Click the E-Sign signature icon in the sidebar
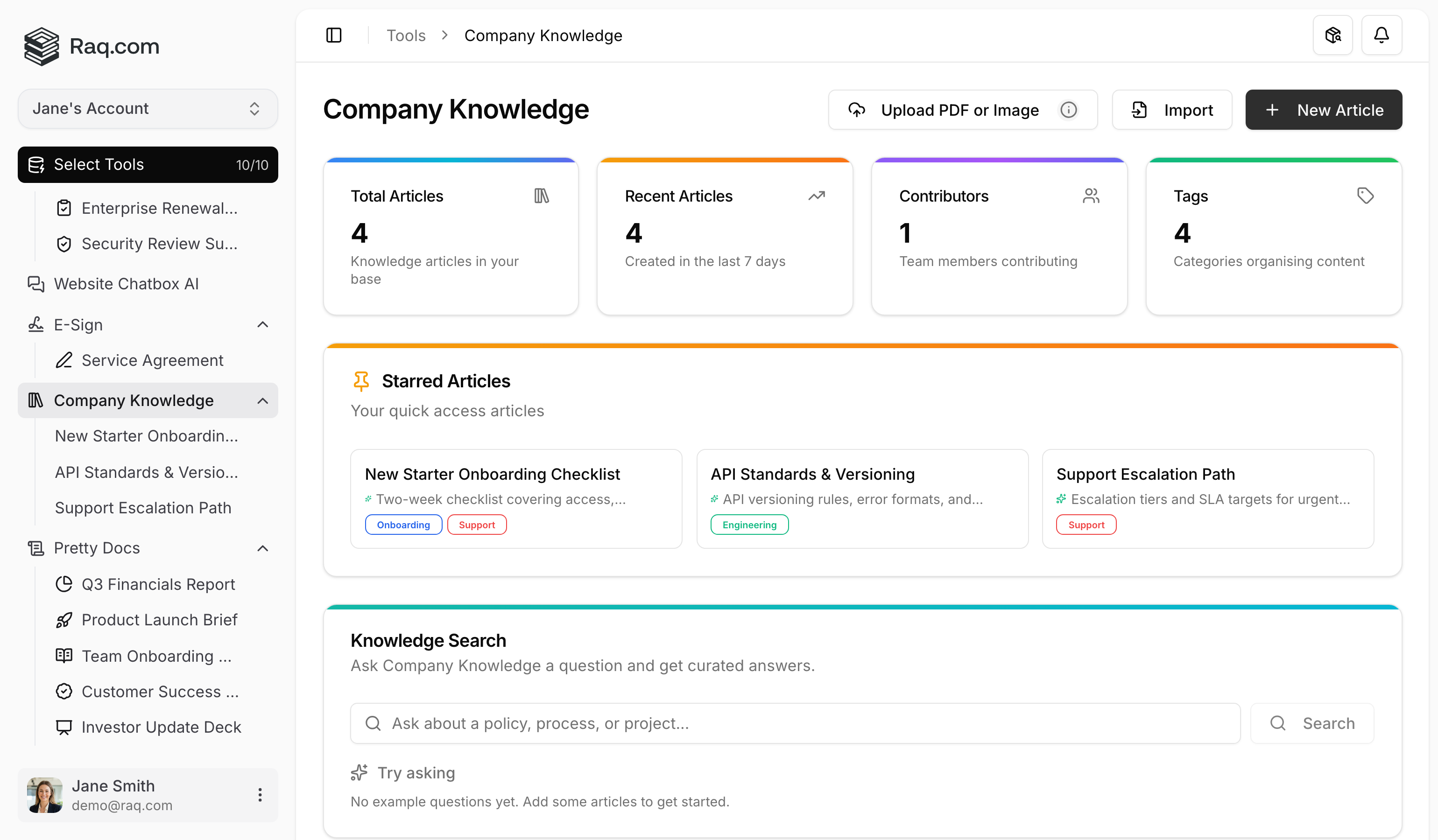The height and width of the screenshot is (840, 1438). tap(35, 324)
